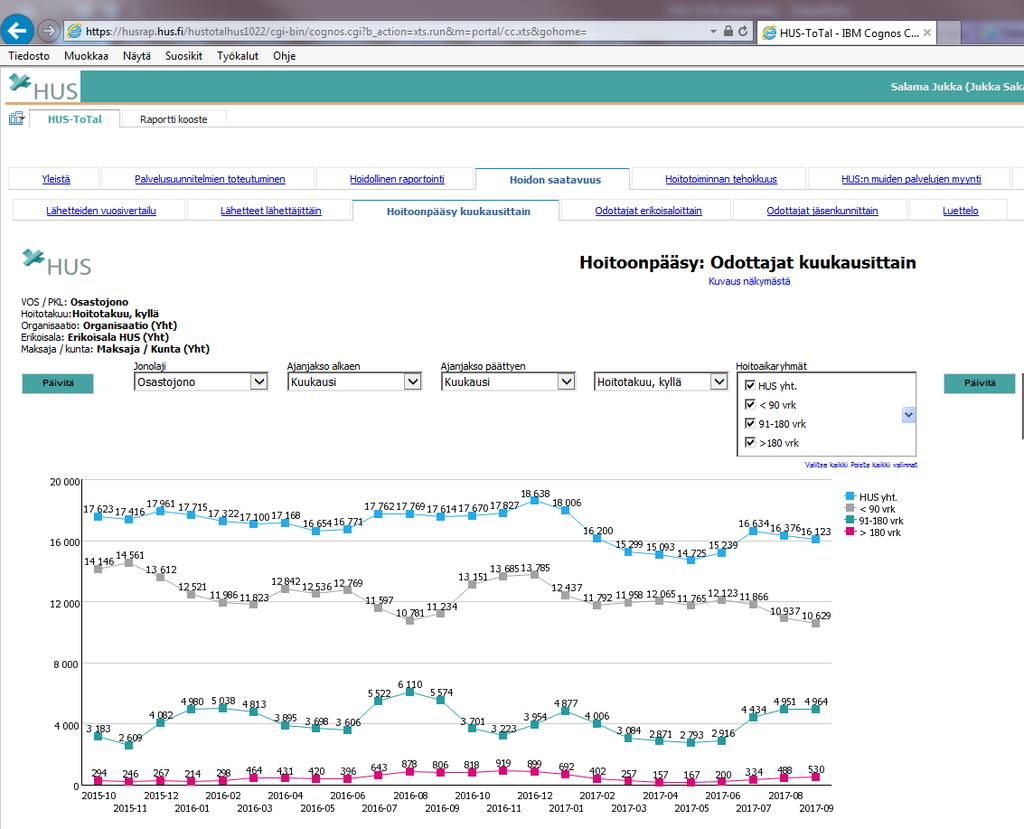Open the address bar history dropdown arrow
This screenshot has height=829, width=1024.
(713, 31)
